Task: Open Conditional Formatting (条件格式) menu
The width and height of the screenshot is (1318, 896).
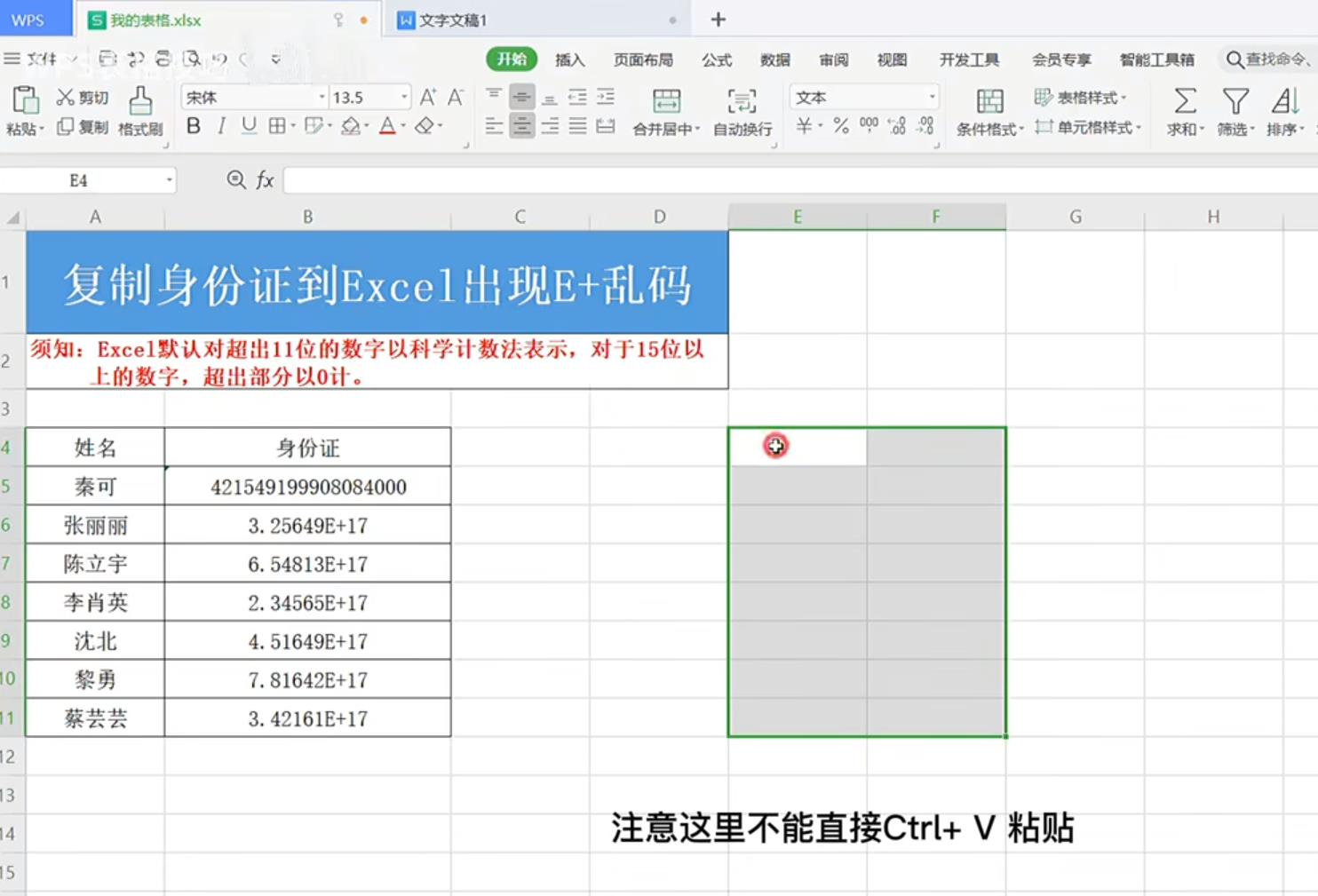Action: pyautogui.click(x=989, y=111)
